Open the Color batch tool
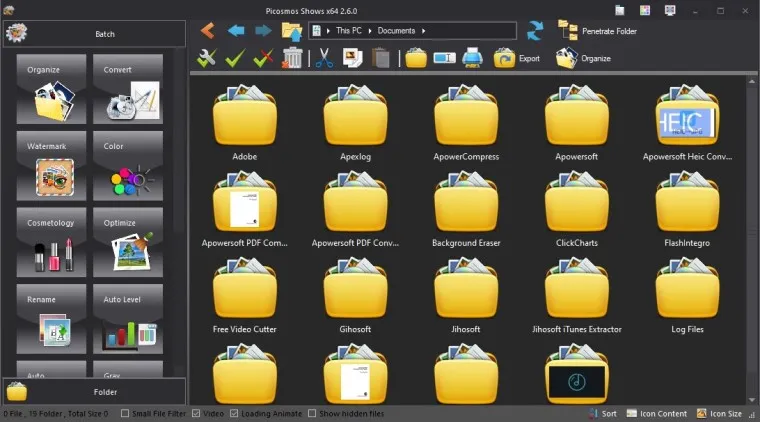Screen dimensions: 760x422 (x=128, y=166)
